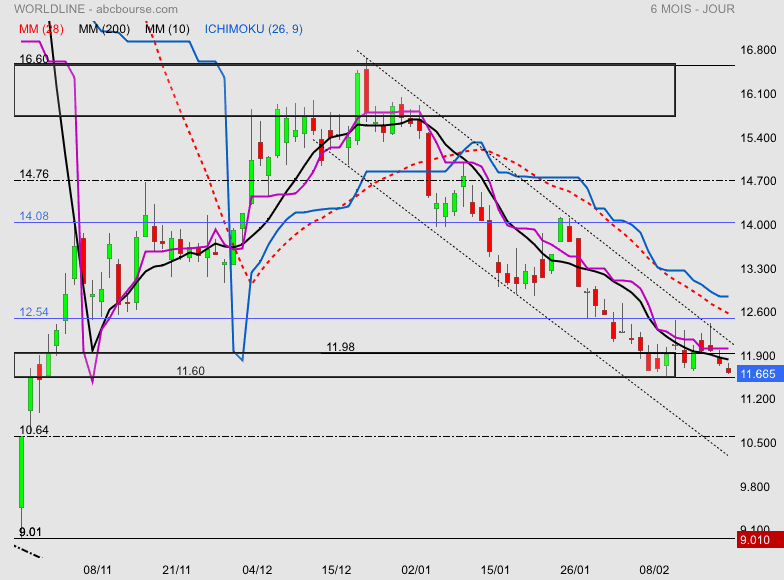Click the 6 MOIS - JOUR label

click(x=692, y=9)
